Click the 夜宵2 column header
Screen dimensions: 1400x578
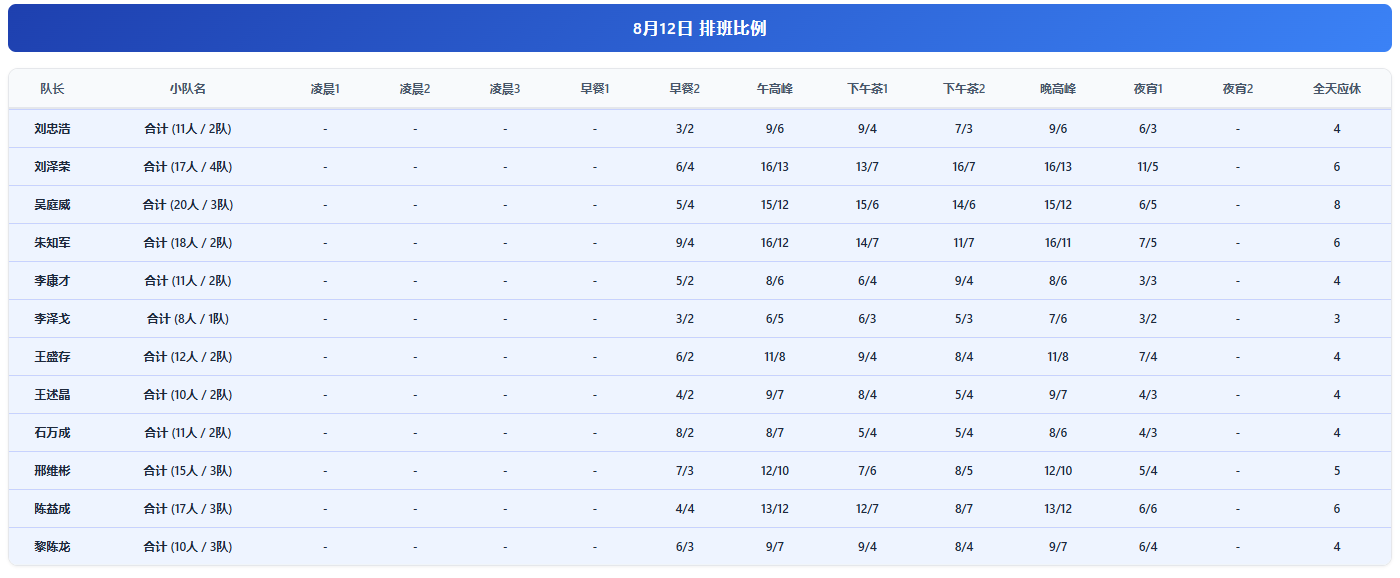tap(1238, 89)
